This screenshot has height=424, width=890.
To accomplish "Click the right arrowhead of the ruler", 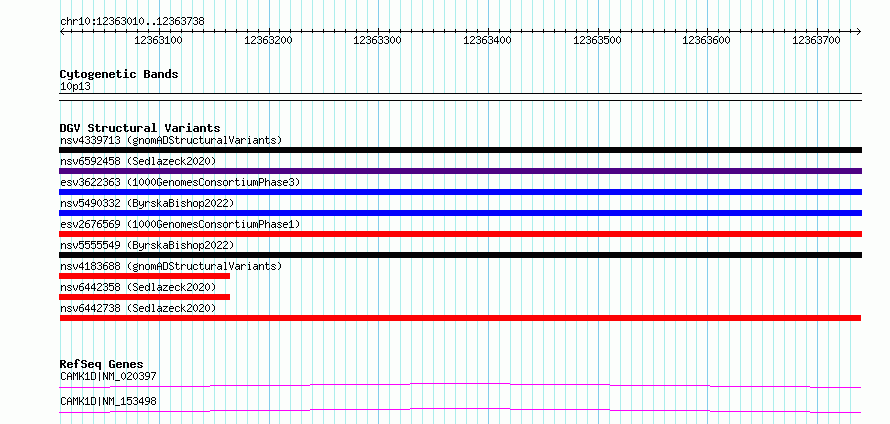I will coord(859,31).
